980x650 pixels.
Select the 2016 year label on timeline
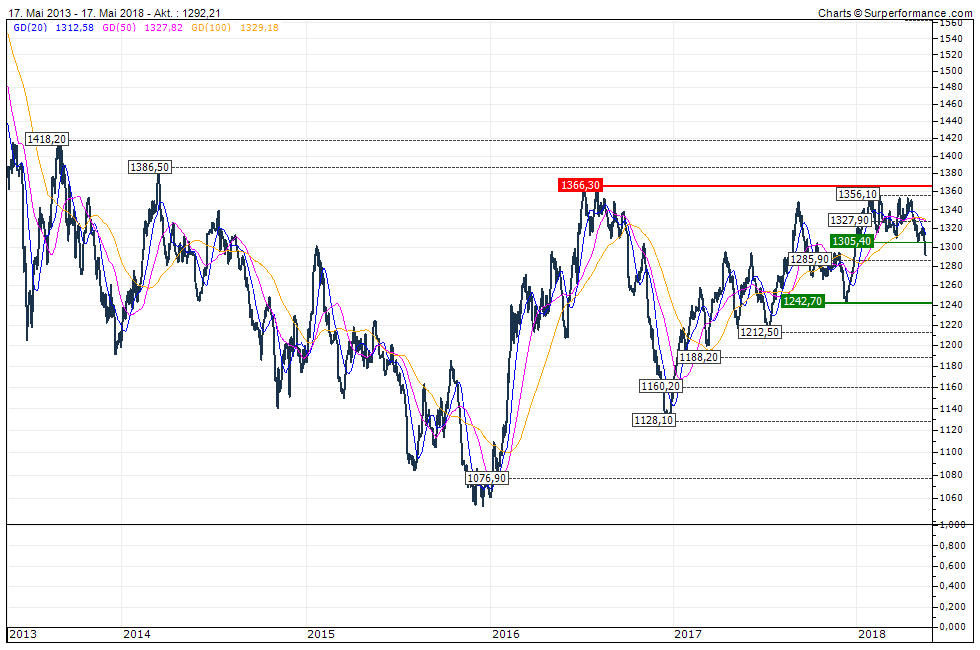click(x=506, y=635)
